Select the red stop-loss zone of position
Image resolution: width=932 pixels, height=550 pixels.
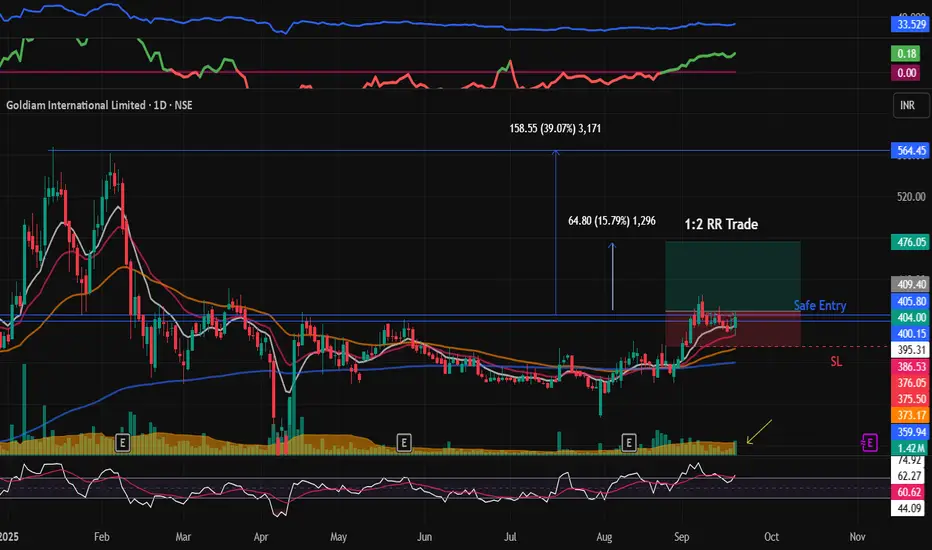tap(732, 329)
